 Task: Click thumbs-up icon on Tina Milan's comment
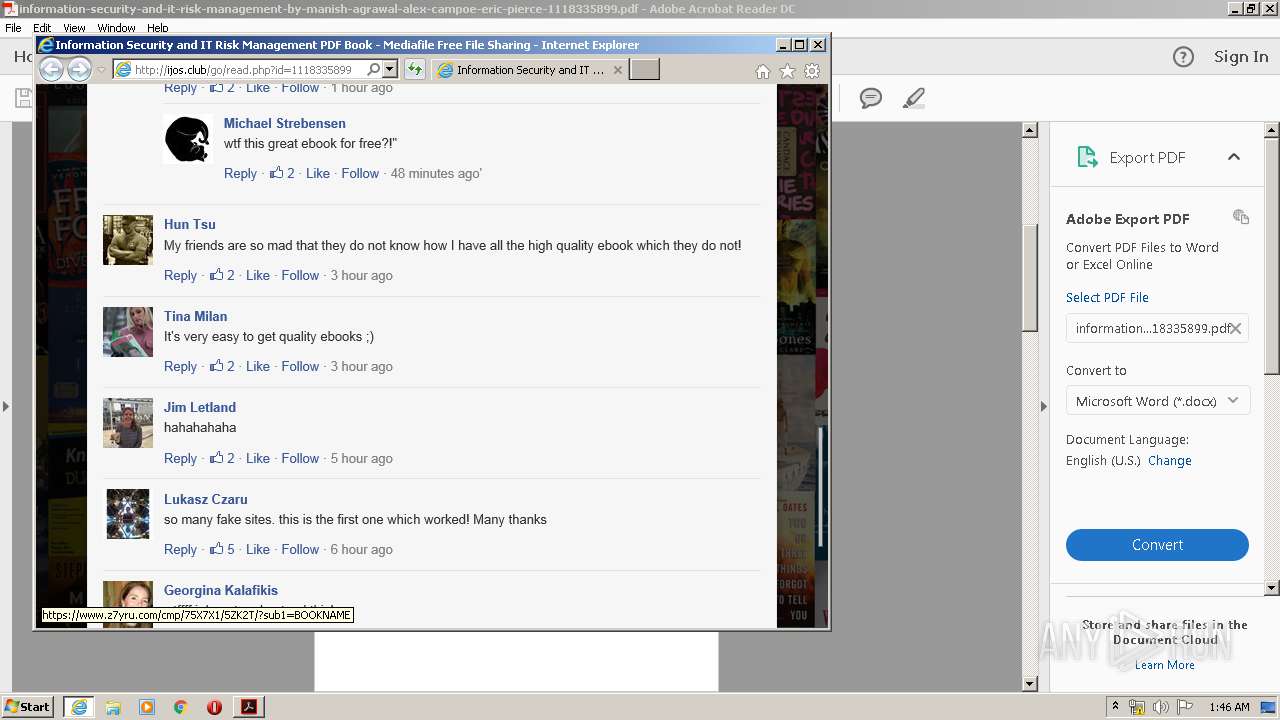(216, 365)
